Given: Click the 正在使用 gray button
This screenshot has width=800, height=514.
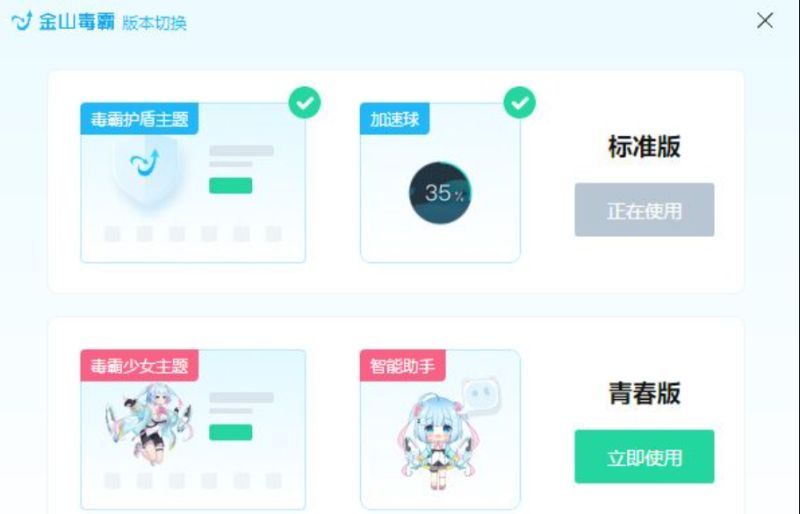Looking at the screenshot, I should (644, 210).
